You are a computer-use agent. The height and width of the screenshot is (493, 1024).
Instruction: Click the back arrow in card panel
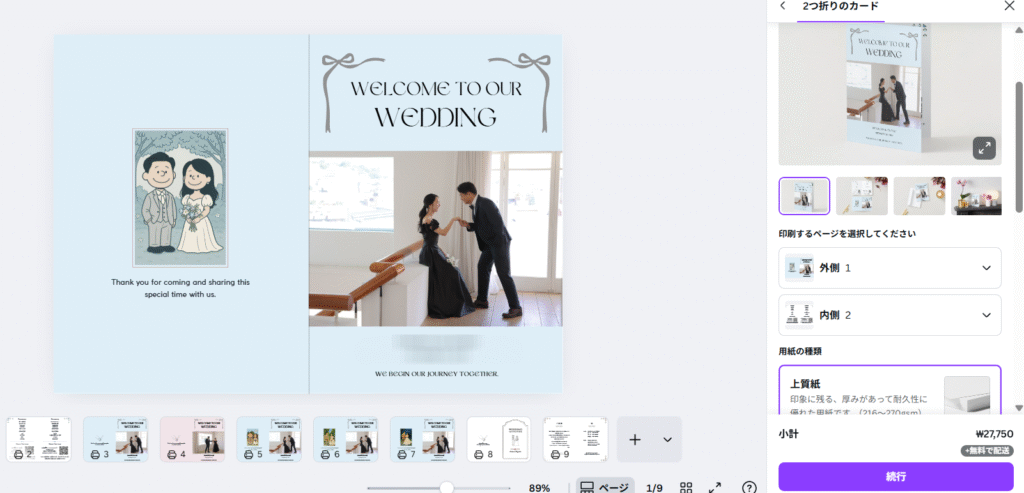pos(782,6)
